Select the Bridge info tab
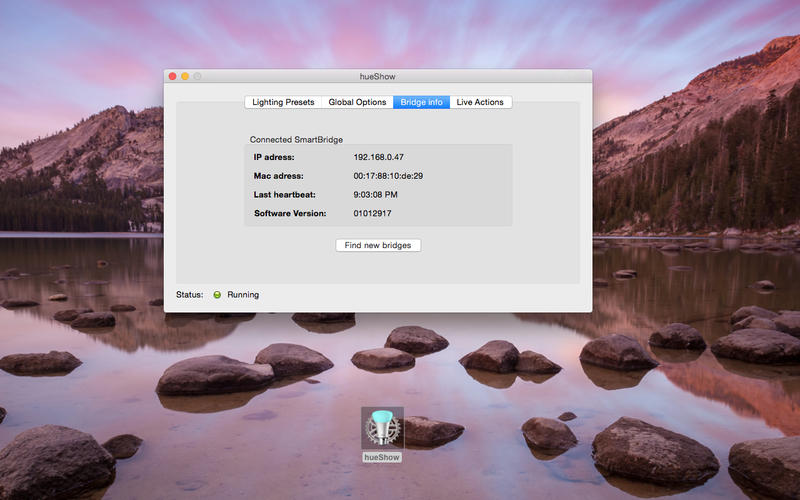The width and height of the screenshot is (800, 500). coord(421,102)
